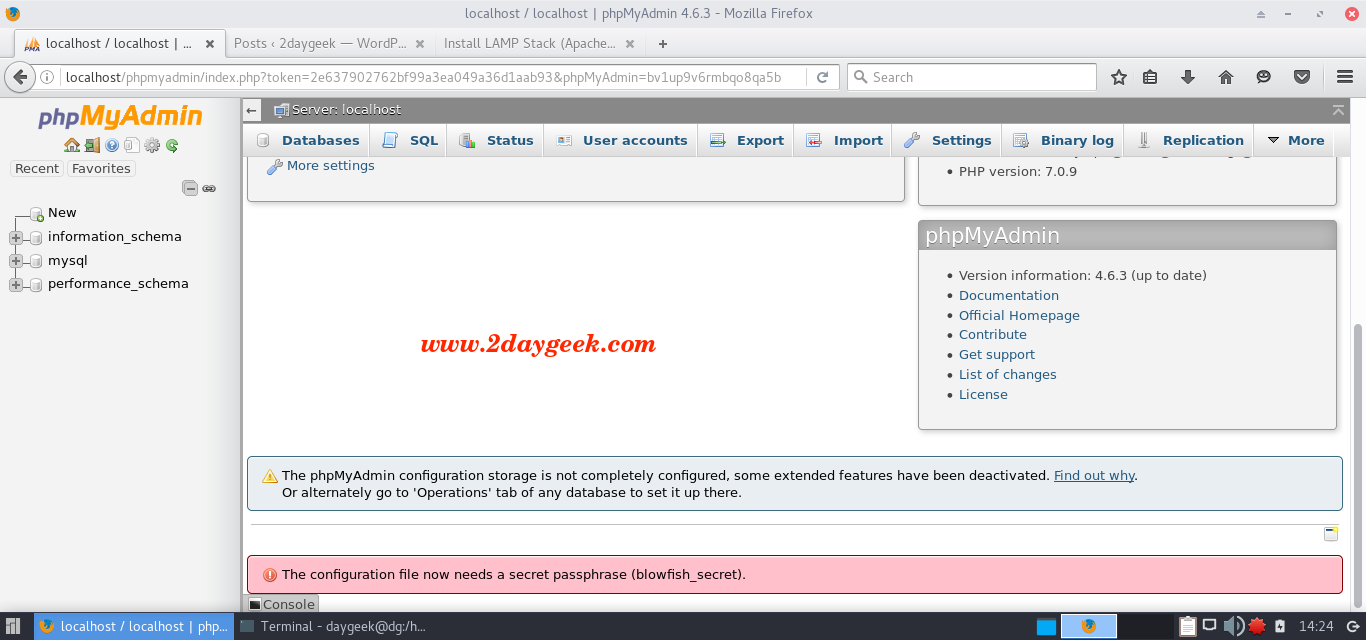Go back using the Firefox back arrow
1366x640 pixels.
[20, 77]
